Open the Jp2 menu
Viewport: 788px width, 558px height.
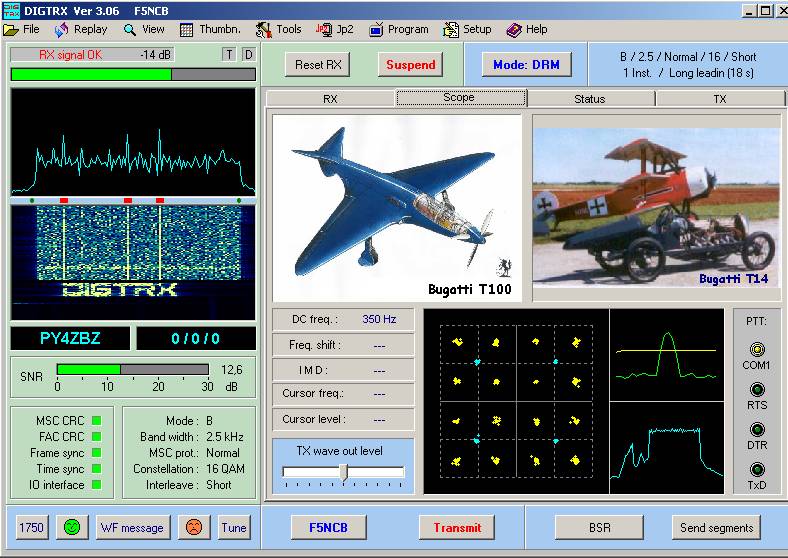335,29
